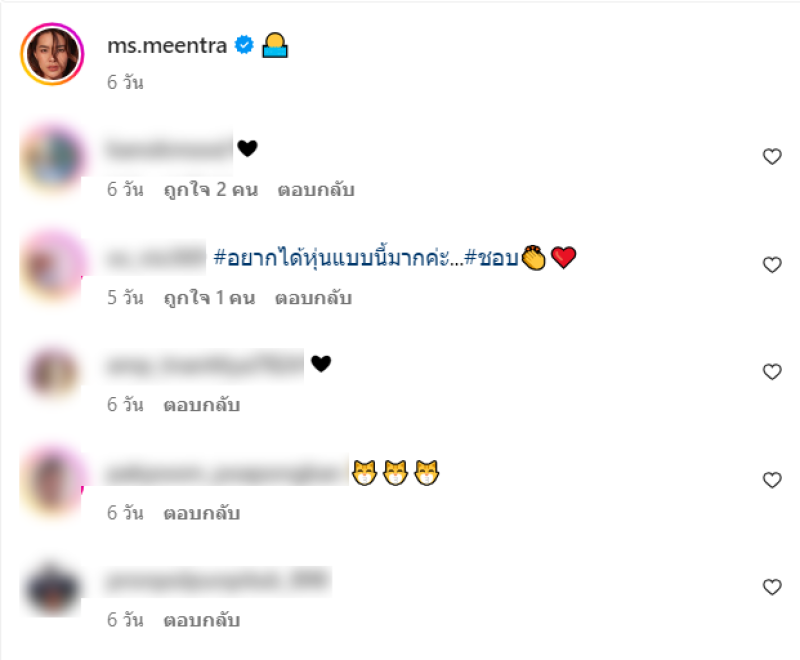Viewport: 800px width, 660px height.
Task: Reply to the cat emoji comment
Action: pyautogui.click(x=202, y=513)
